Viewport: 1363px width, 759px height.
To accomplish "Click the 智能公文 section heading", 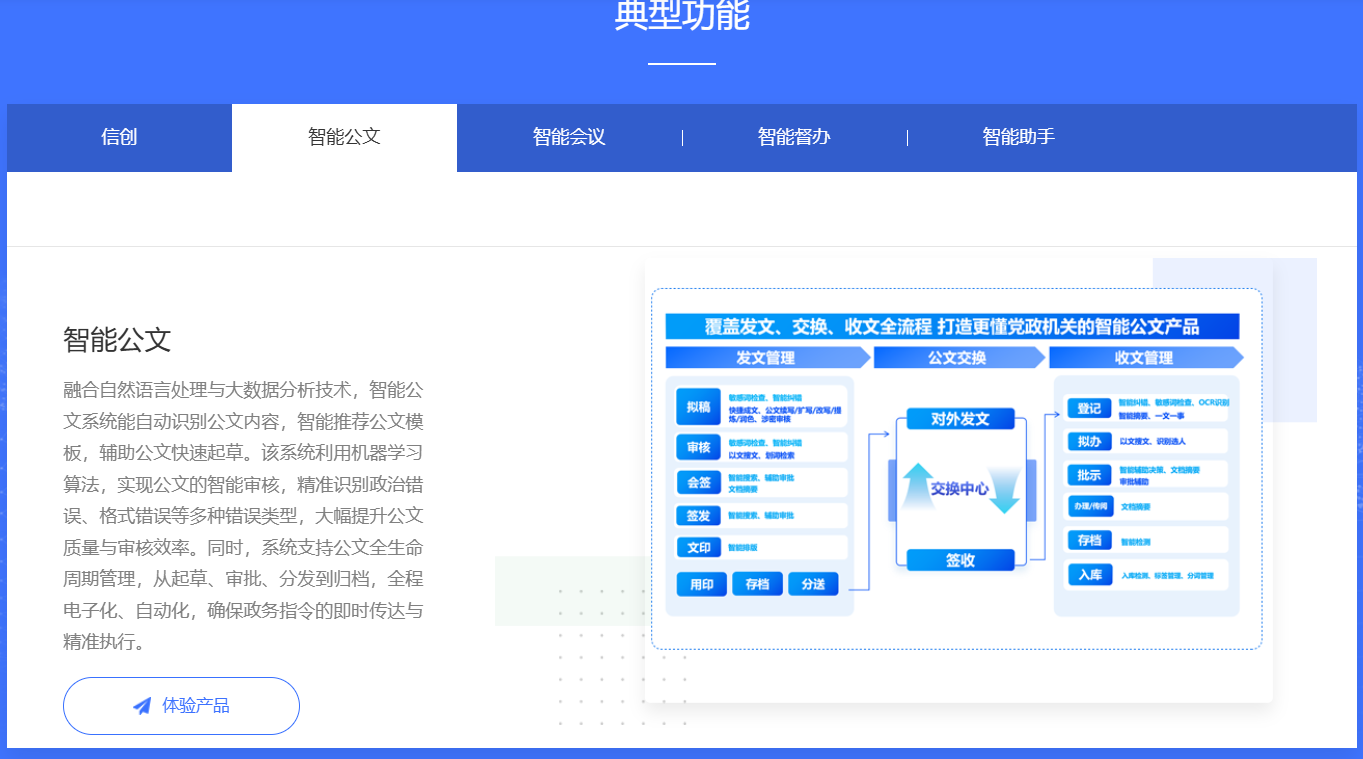I will 117,340.
